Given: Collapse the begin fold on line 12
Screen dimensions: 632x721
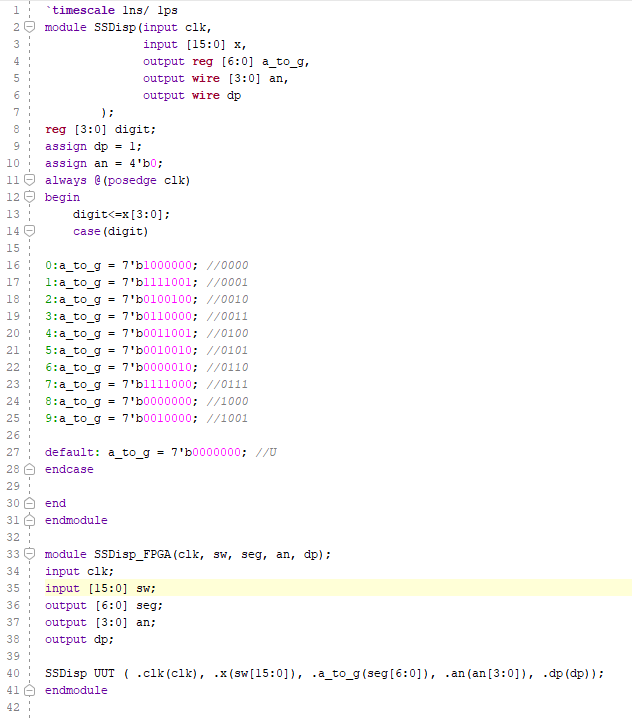Looking at the screenshot, I should [29, 197].
